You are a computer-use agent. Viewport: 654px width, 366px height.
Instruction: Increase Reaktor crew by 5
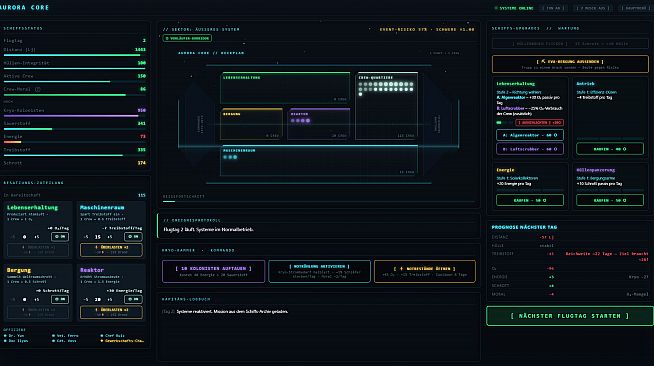tap(110, 299)
